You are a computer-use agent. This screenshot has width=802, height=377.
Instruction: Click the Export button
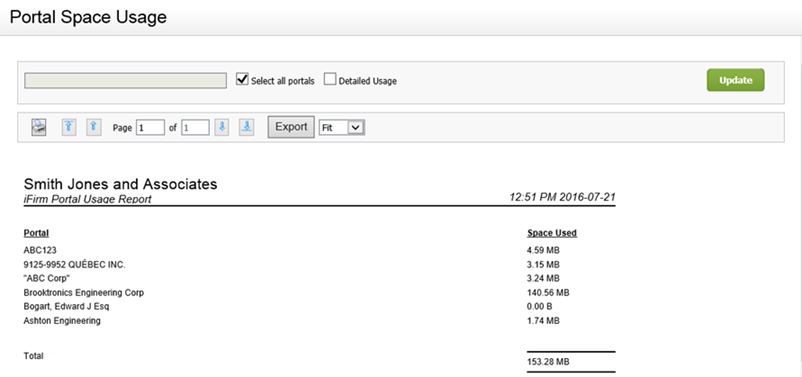tap(291, 127)
